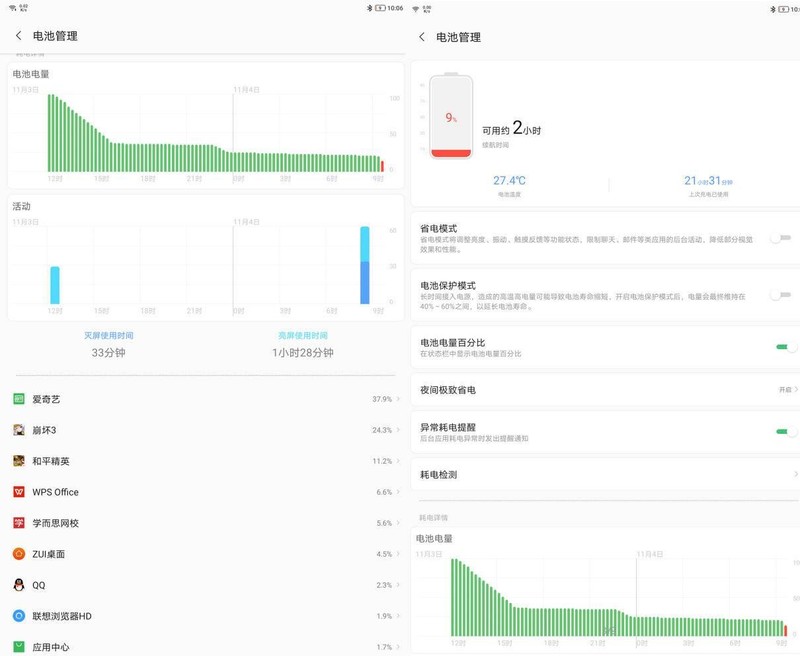This screenshot has width=800, height=656.
Task: Tap the 电池保护模式 setting title
Action: (x=448, y=286)
